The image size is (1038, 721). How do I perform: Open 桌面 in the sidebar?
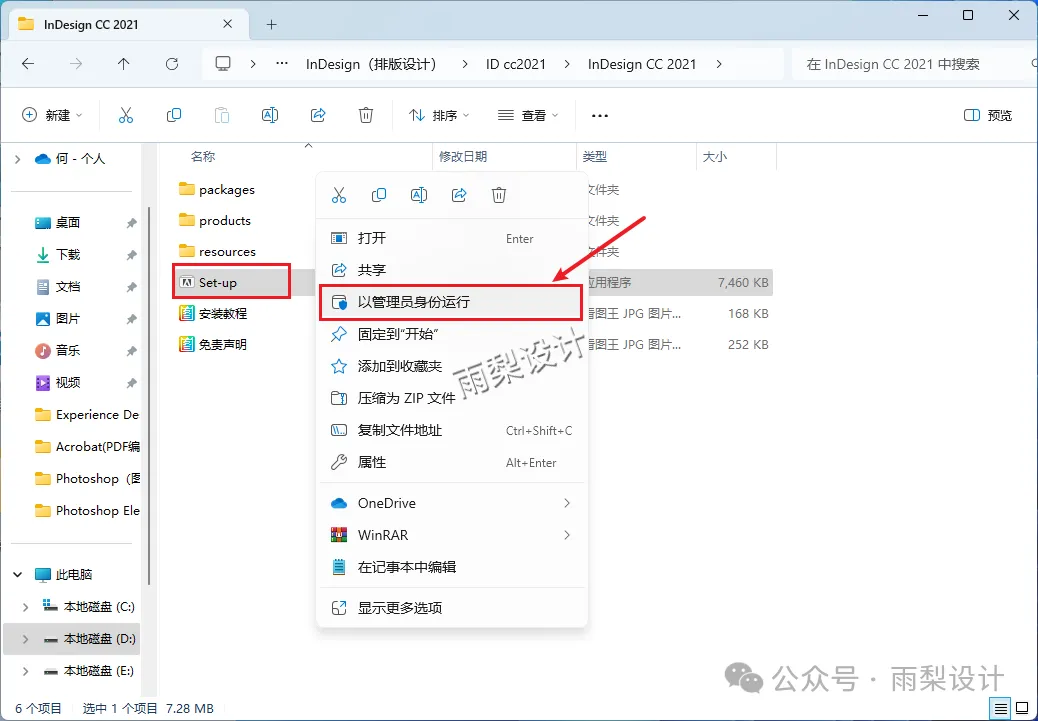tap(68, 223)
